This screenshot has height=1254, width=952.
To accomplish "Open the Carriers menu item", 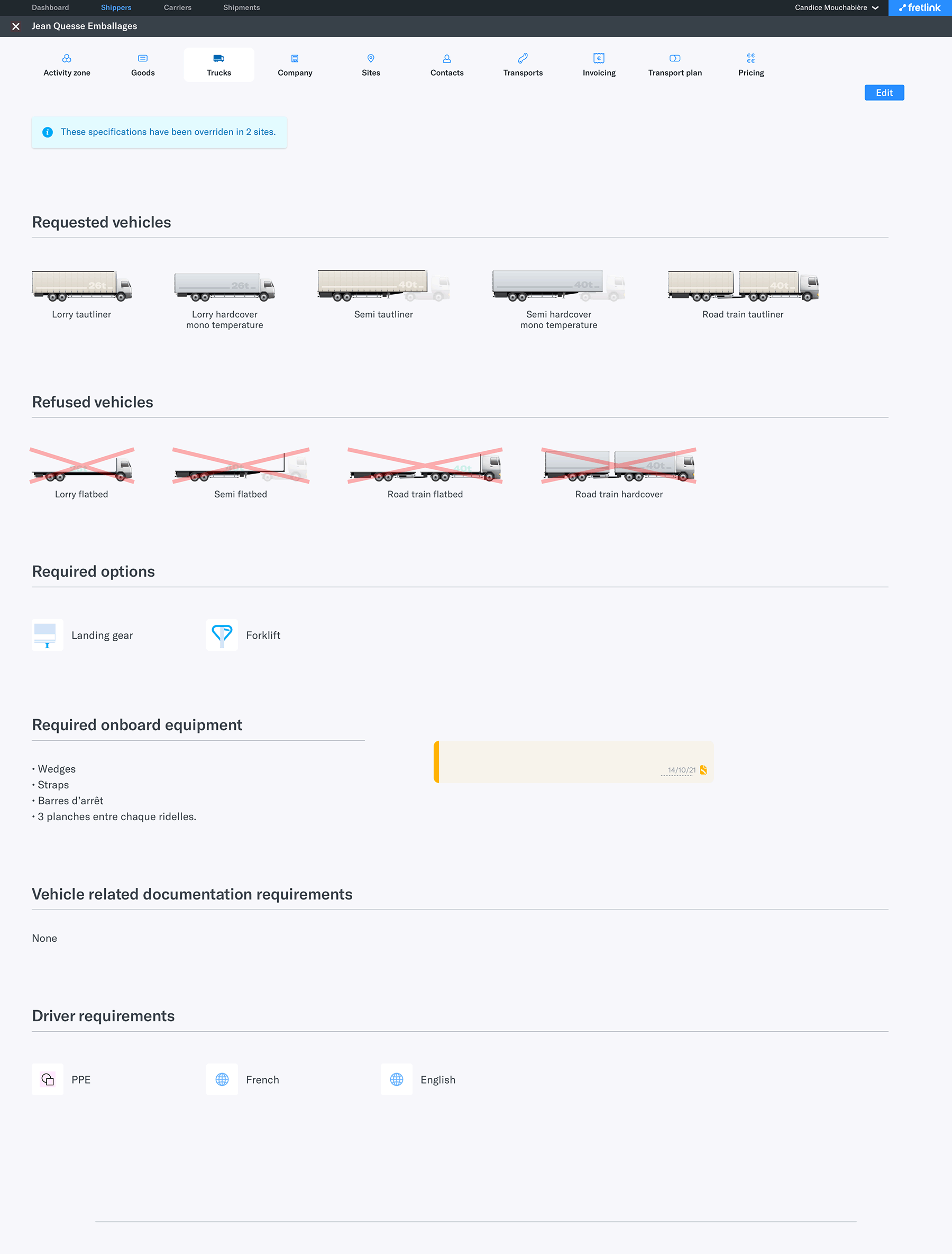I will point(177,7).
